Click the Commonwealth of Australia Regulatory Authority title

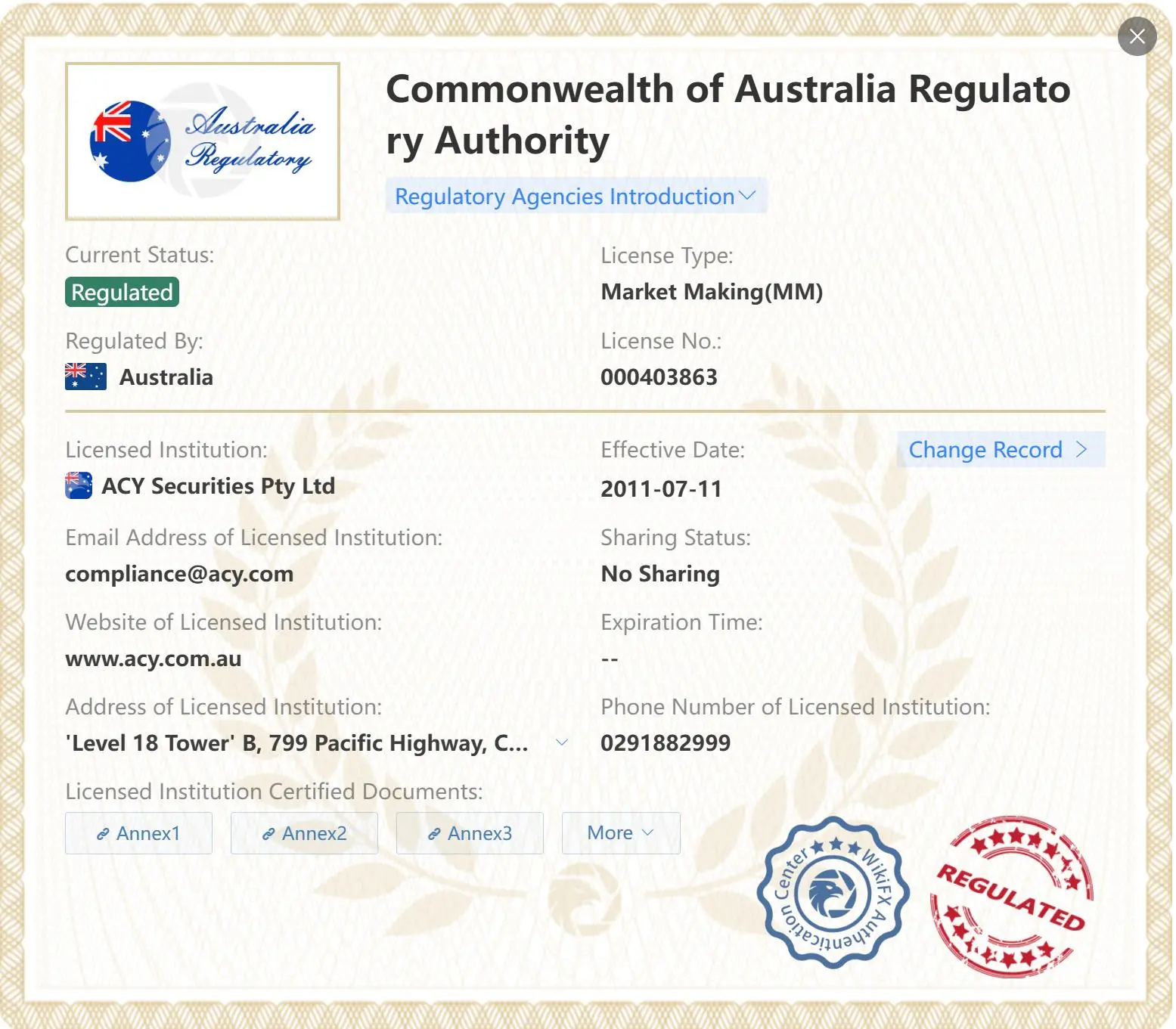(728, 115)
